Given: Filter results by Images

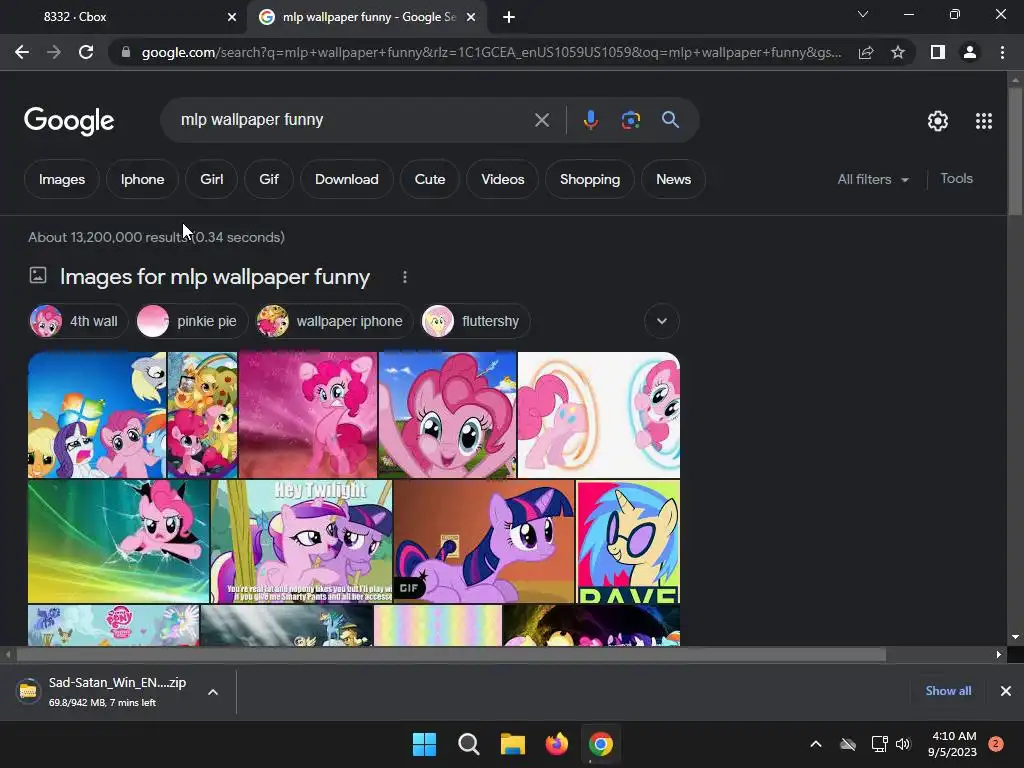Looking at the screenshot, I should [x=62, y=180].
